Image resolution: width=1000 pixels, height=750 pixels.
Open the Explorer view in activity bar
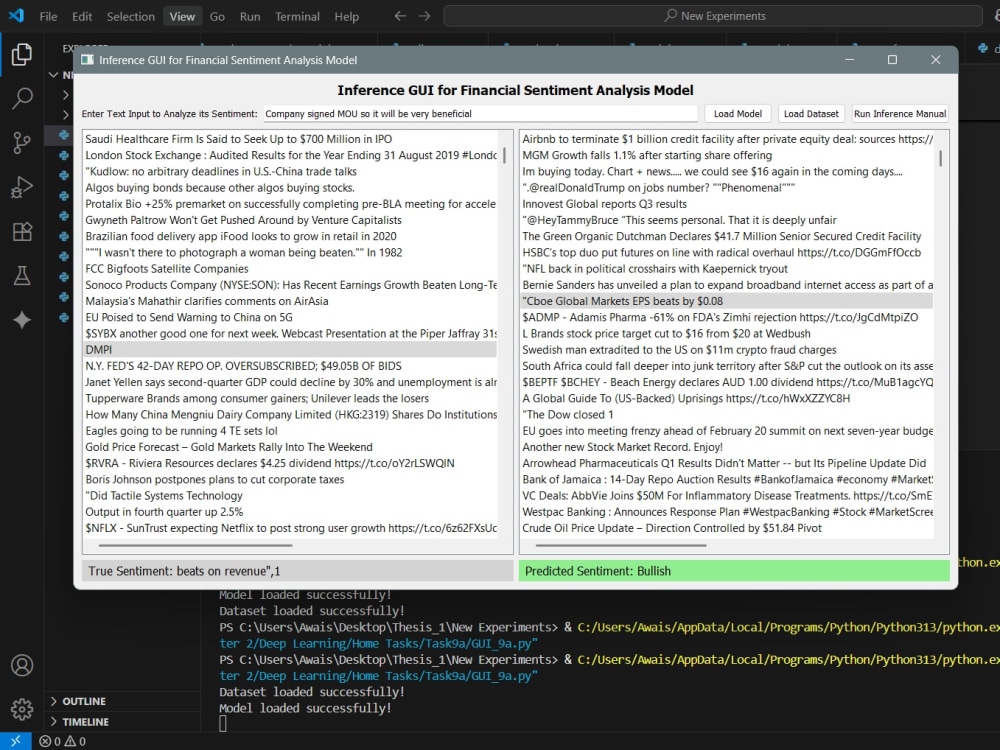coord(22,54)
